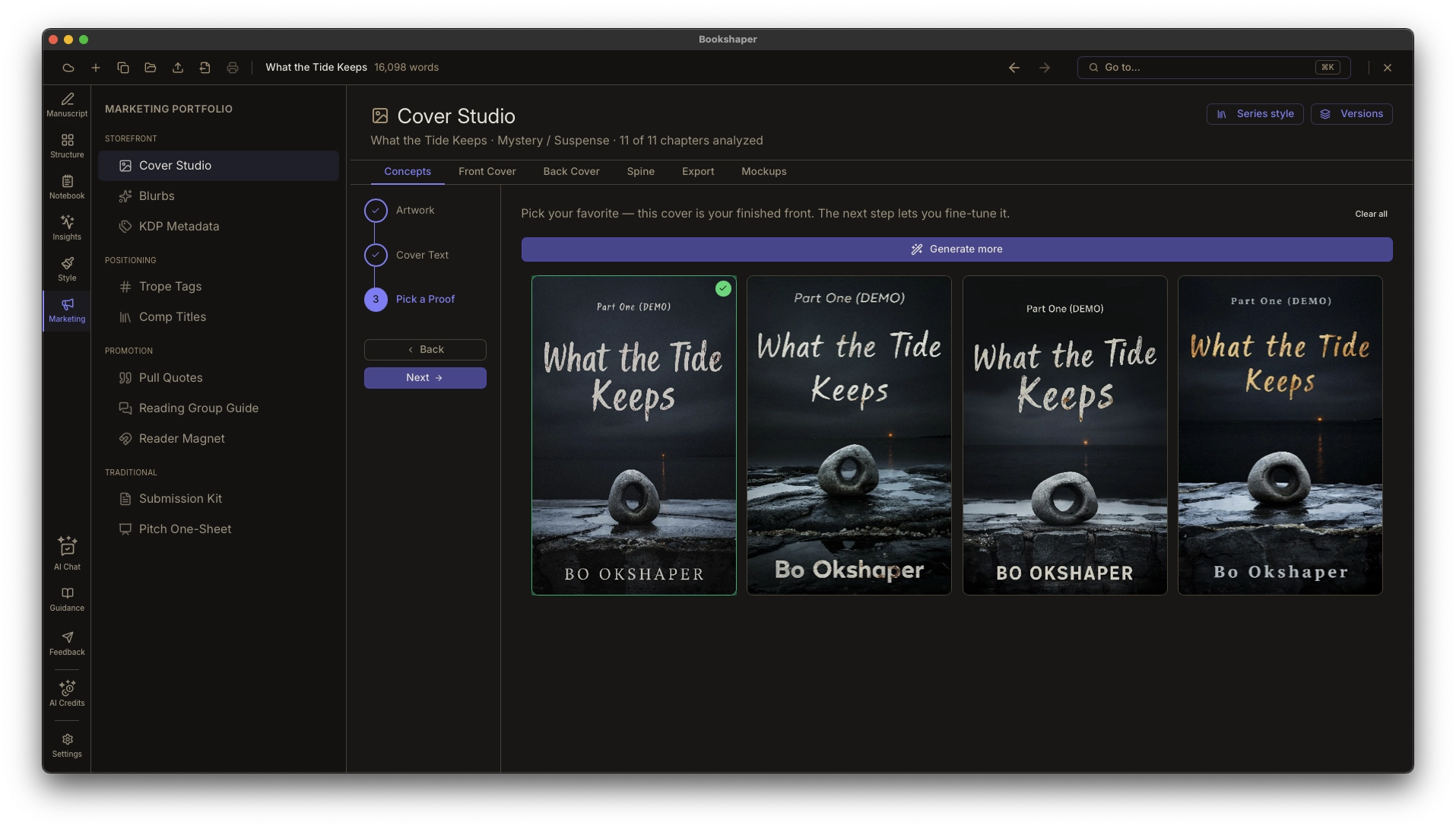Select the cover with gold title text
This screenshot has width=1456, height=829.
click(1280, 436)
